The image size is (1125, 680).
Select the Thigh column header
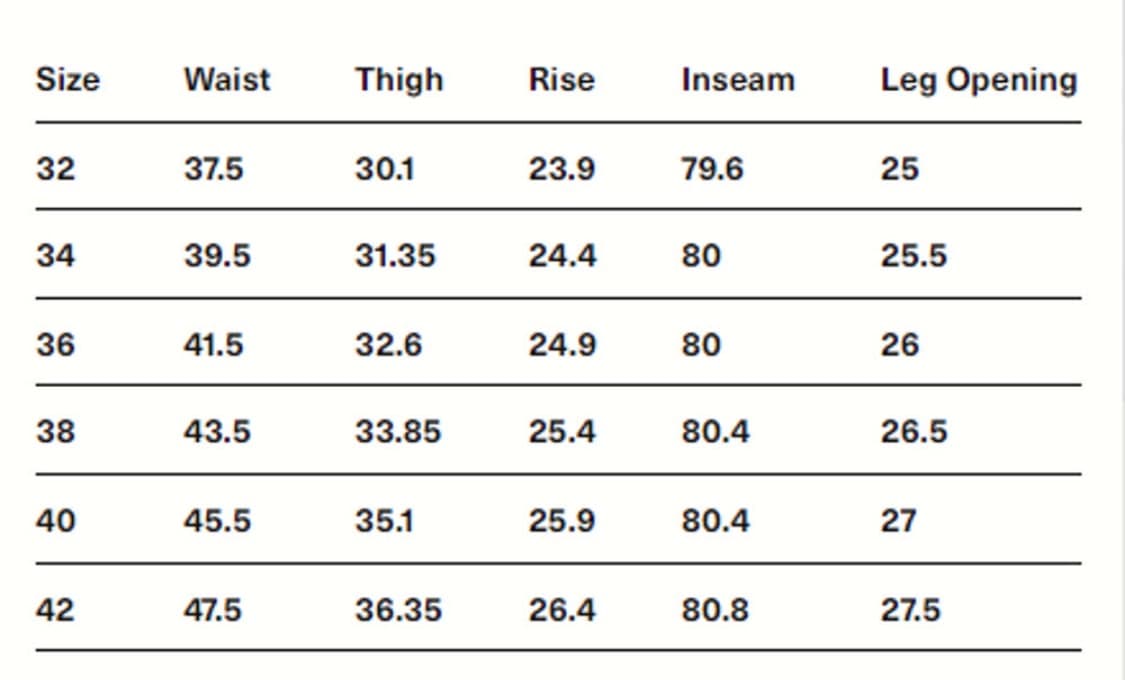point(399,80)
